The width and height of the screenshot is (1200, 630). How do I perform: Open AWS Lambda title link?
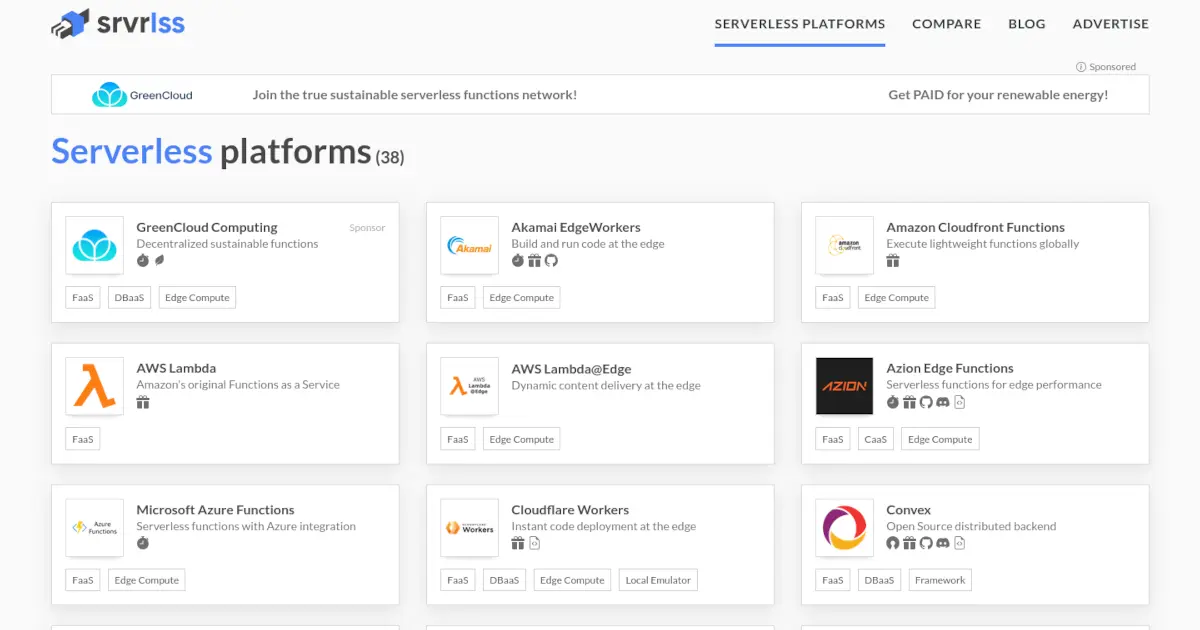pyautogui.click(x=176, y=368)
